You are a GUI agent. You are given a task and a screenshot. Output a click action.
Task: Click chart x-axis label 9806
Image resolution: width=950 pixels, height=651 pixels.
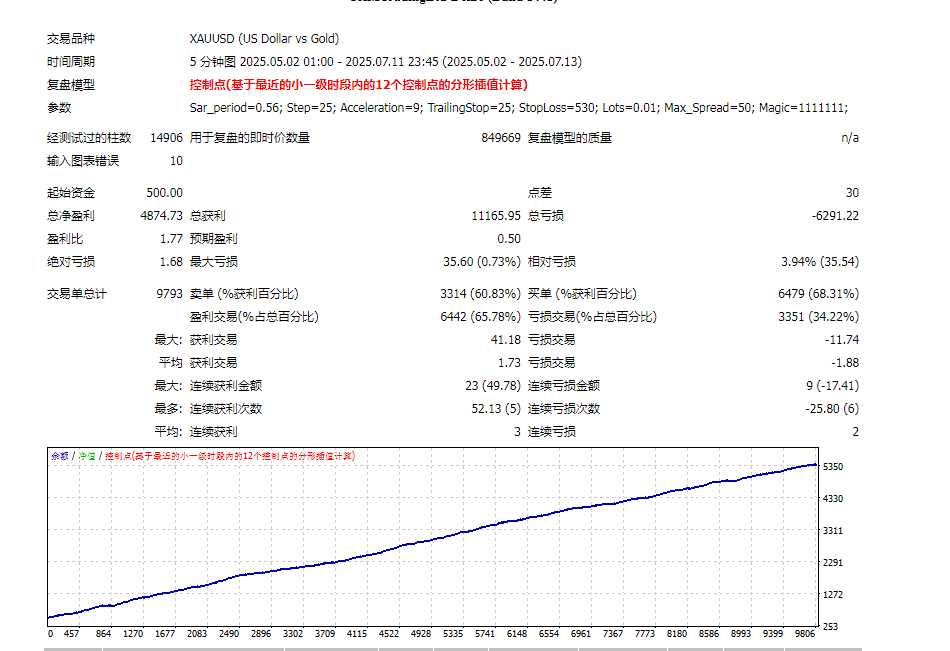805,634
